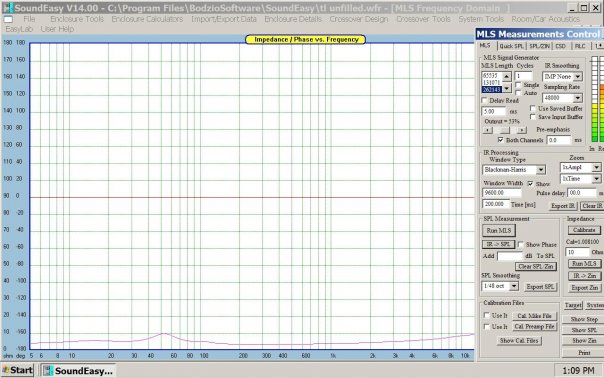The image size is (604, 378).
Task: Open the Sampling Rate dropdown
Action: [x=578, y=98]
